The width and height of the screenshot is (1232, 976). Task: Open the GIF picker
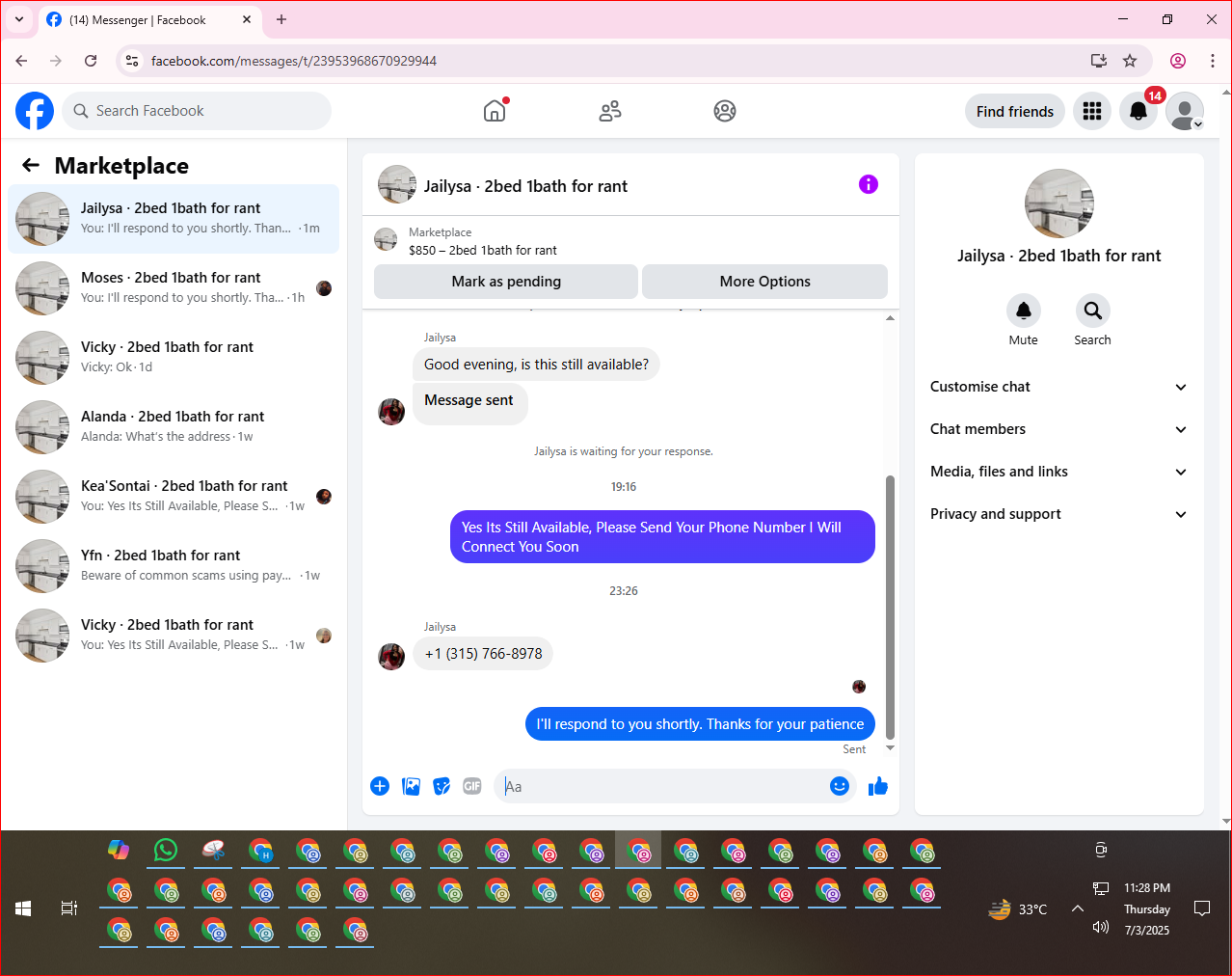[x=472, y=786]
